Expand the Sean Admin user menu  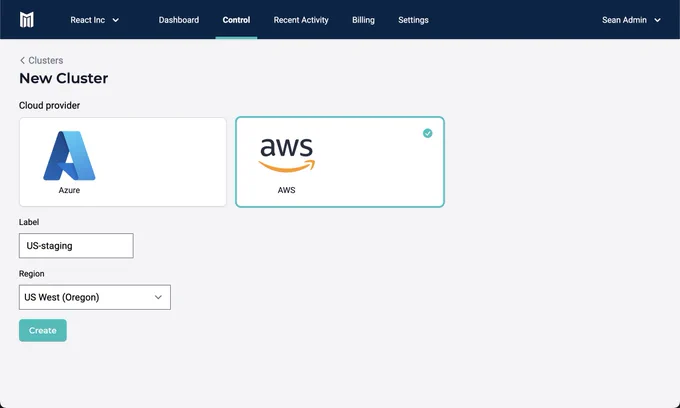[631, 20]
